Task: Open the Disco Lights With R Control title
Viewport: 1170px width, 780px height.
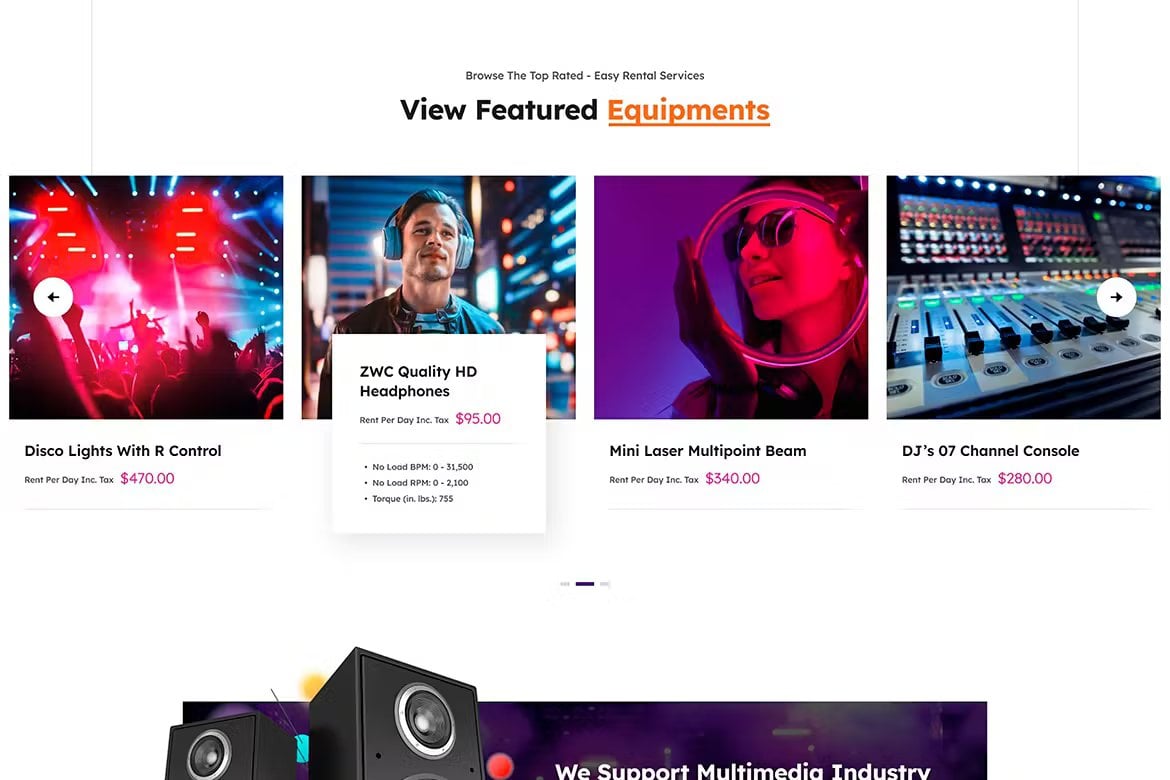Action: (x=123, y=451)
